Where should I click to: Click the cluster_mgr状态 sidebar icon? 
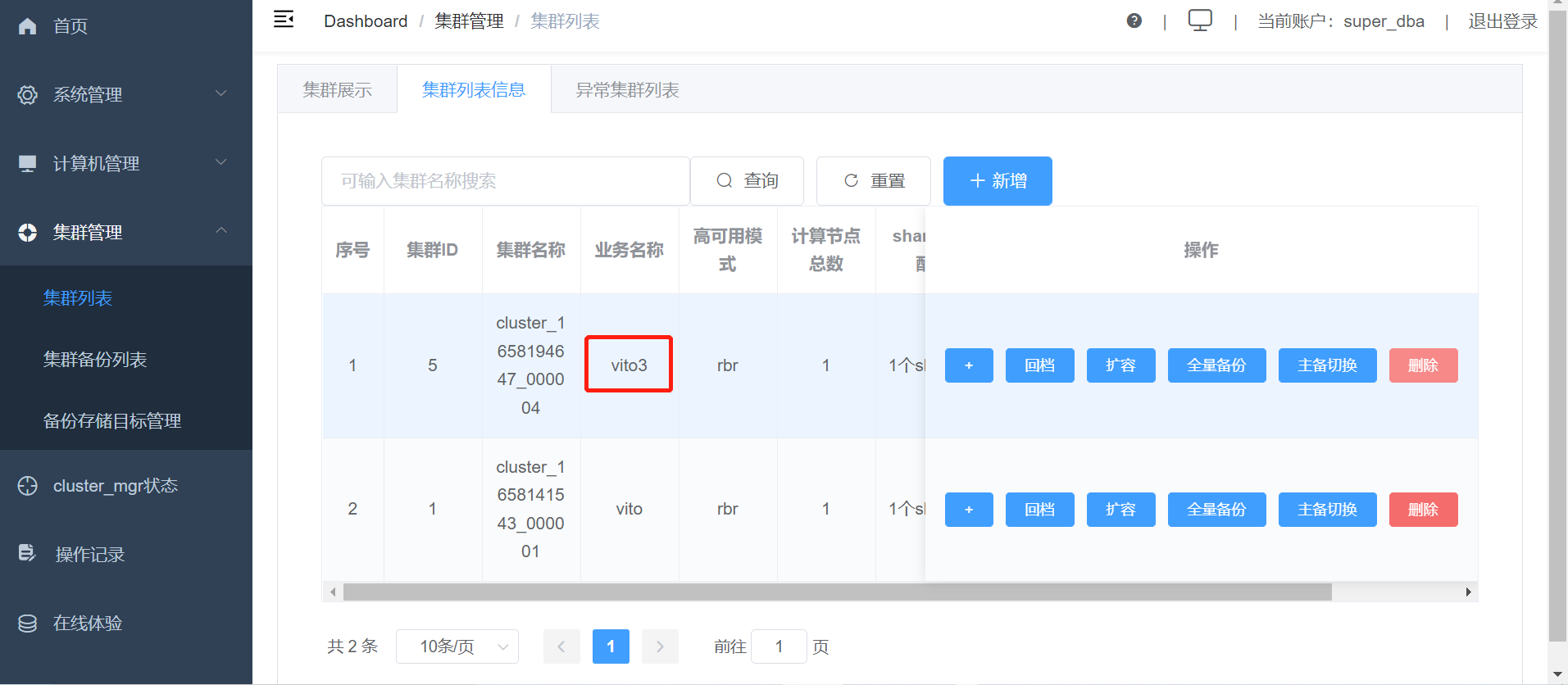(28, 486)
